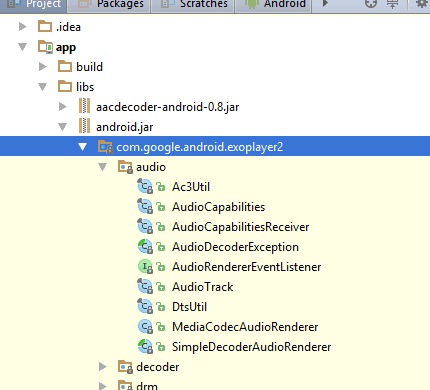Viewport: 430px width, 390px height.
Task: Click the public access icon beside DtsUtil
Action: click(161, 307)
